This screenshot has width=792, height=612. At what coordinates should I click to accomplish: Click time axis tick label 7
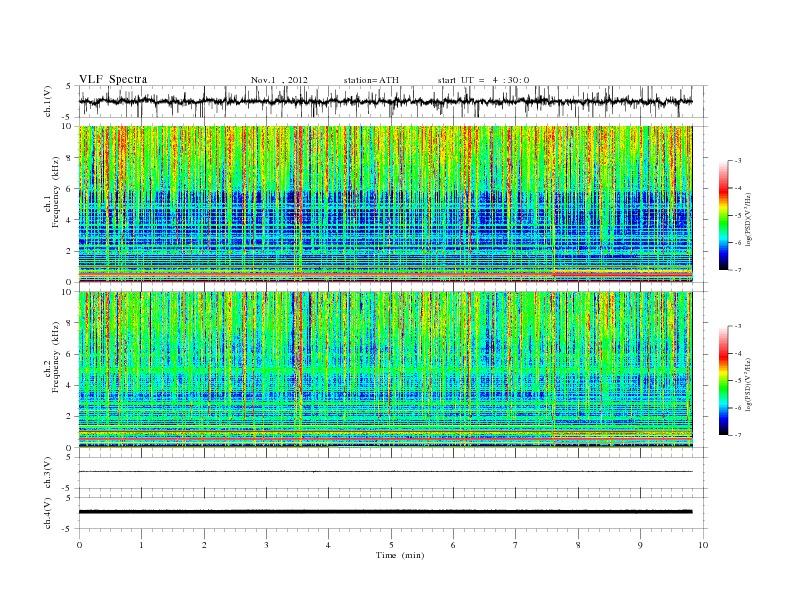coord(516,545)
